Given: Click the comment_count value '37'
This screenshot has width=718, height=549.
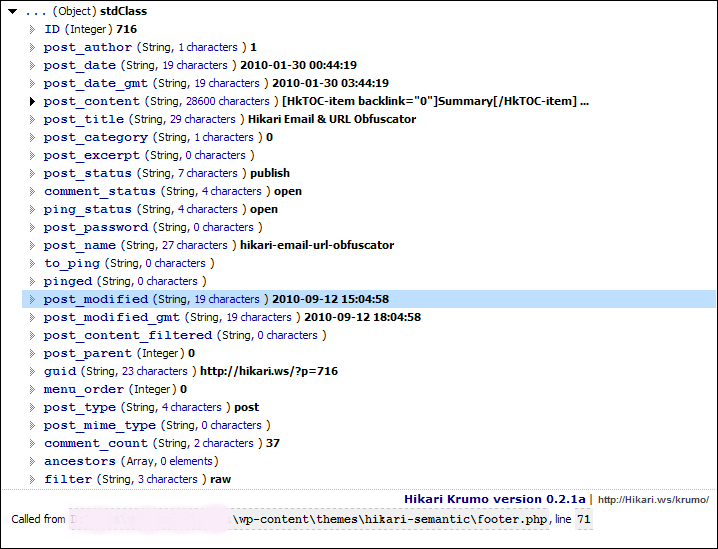Looking at the screenshot, I should click(x=273, y=443).
